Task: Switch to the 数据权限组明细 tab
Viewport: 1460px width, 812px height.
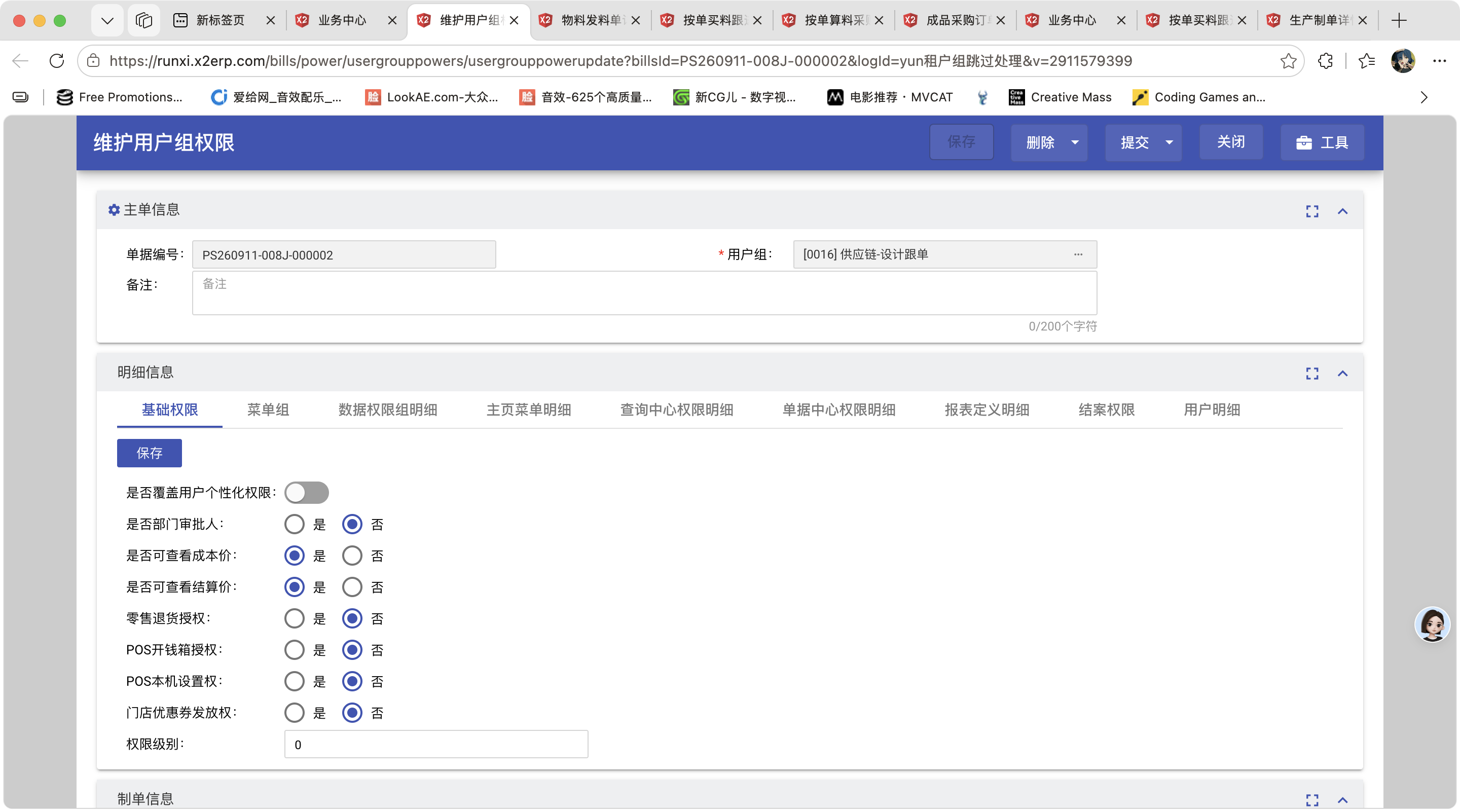Action: tap(388, 410)
